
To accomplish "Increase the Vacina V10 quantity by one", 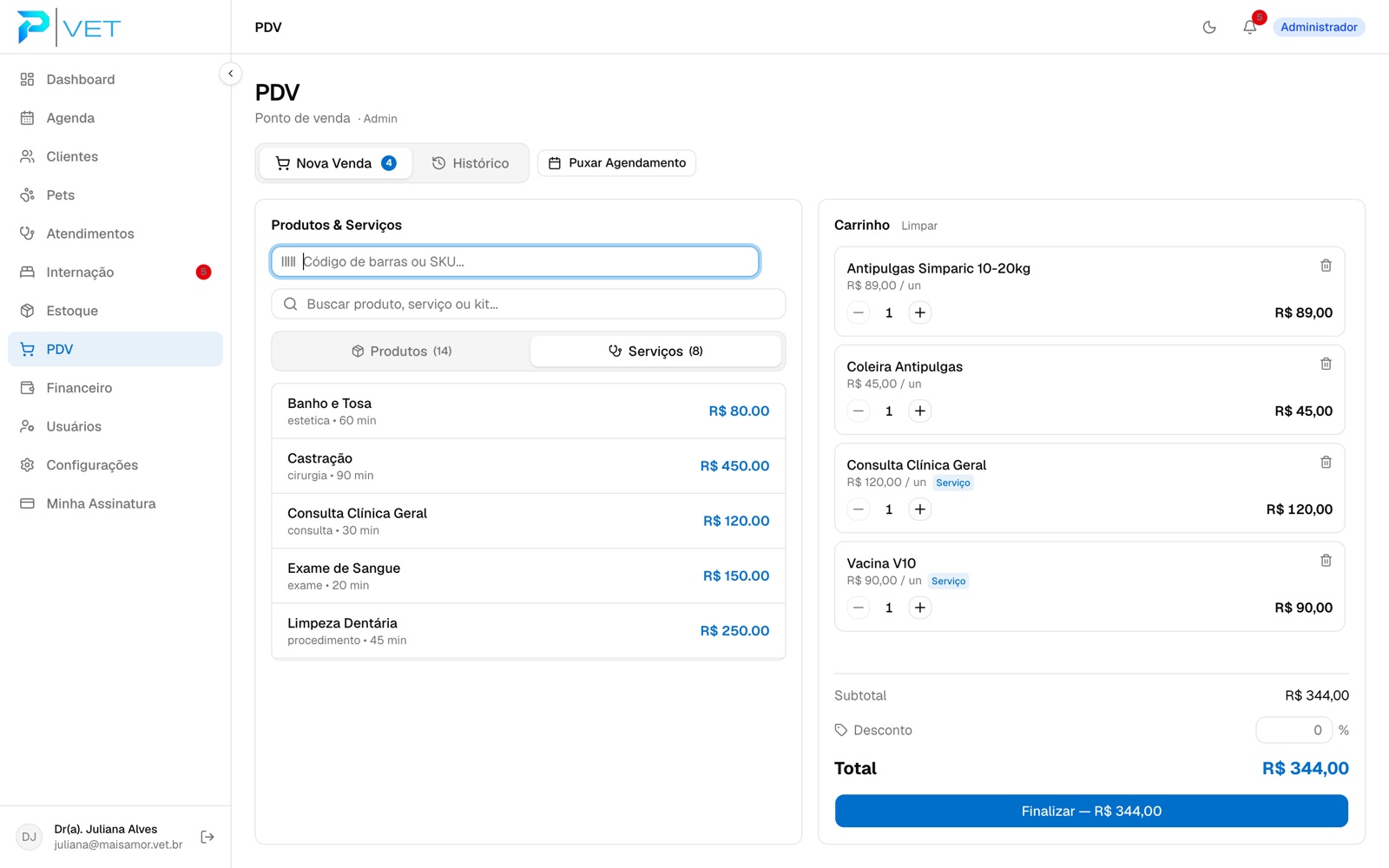I will click(x=919, y=608).
